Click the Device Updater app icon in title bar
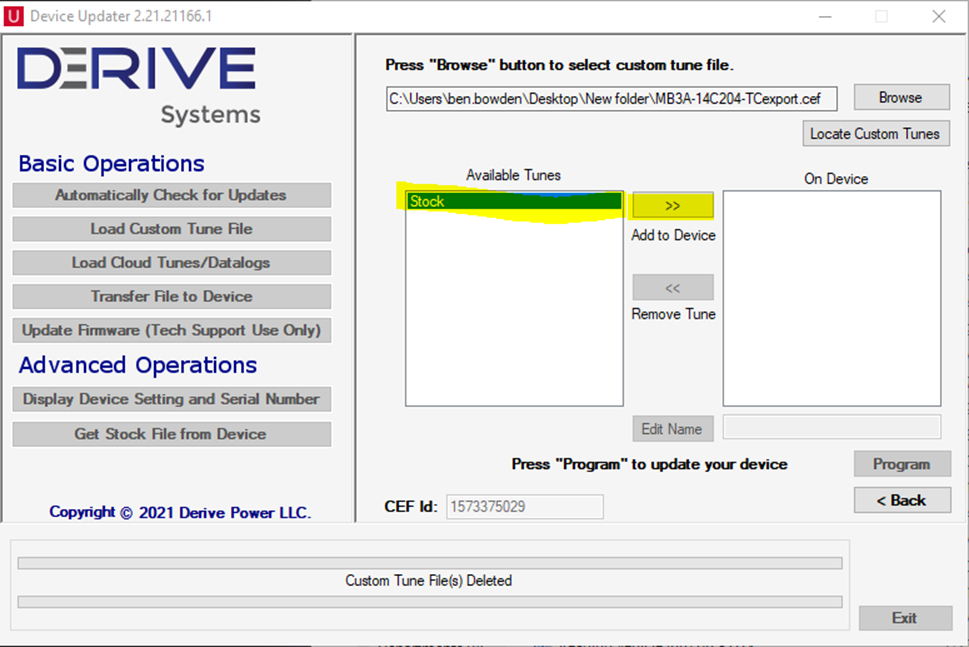The image size is (969, 647). pos(13,15)
